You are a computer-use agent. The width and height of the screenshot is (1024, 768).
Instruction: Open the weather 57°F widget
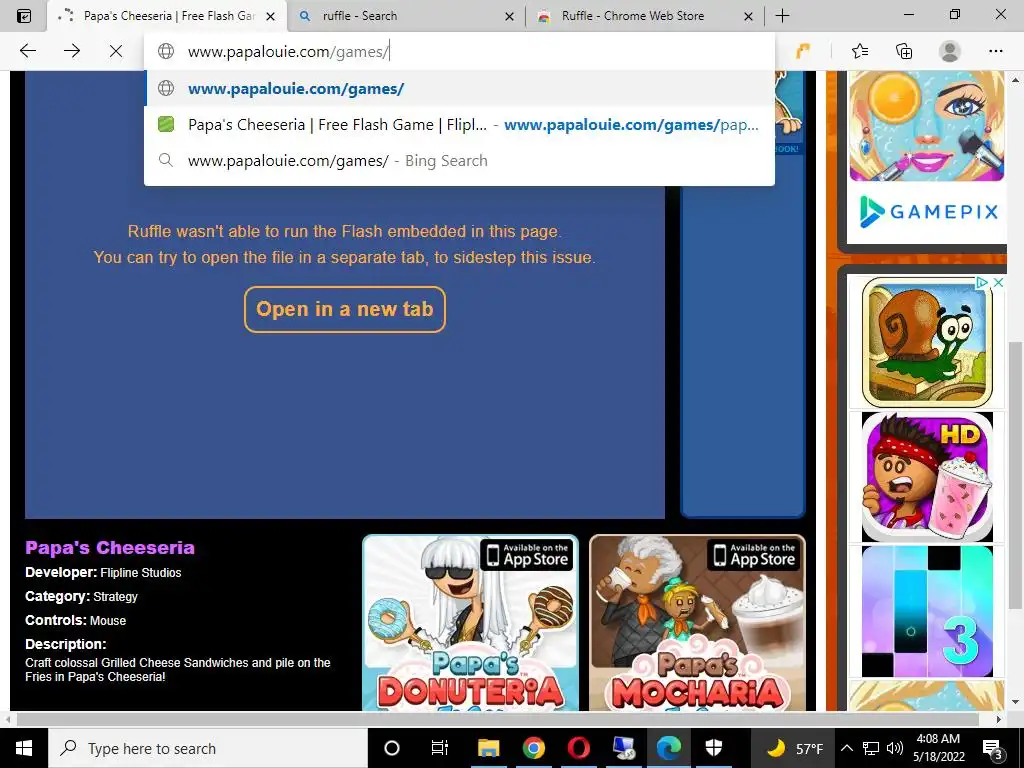click(794, 748)
